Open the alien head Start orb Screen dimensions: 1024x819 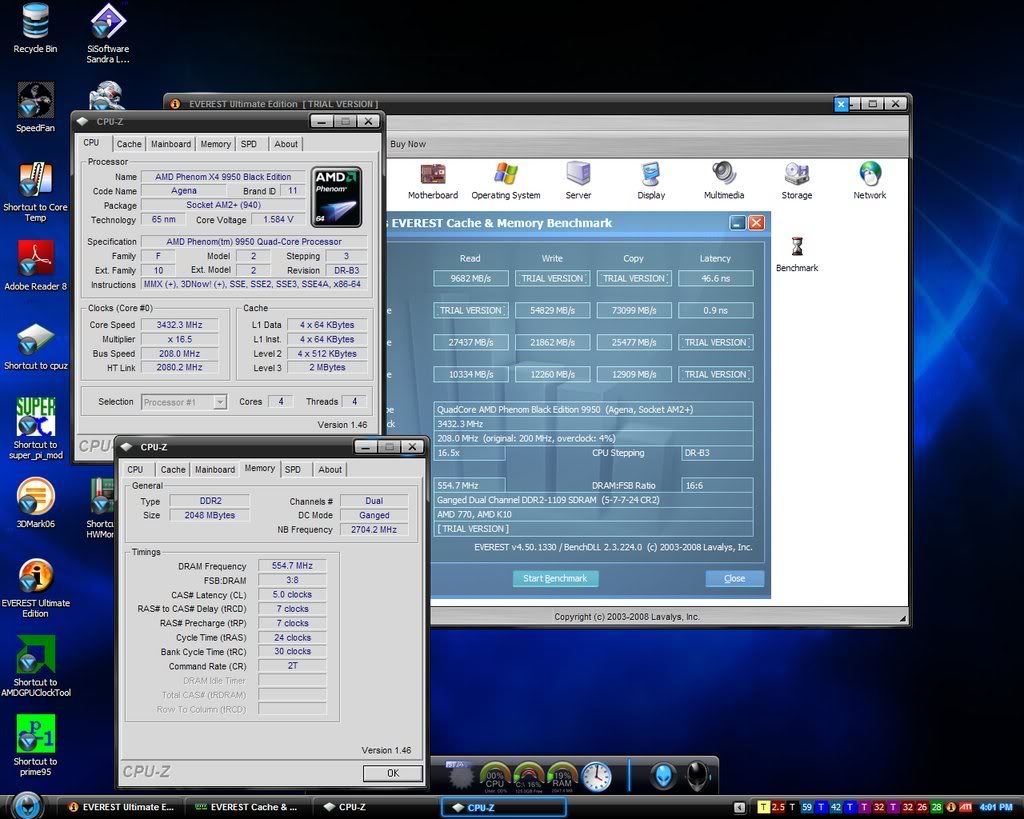tap(27, 806)
